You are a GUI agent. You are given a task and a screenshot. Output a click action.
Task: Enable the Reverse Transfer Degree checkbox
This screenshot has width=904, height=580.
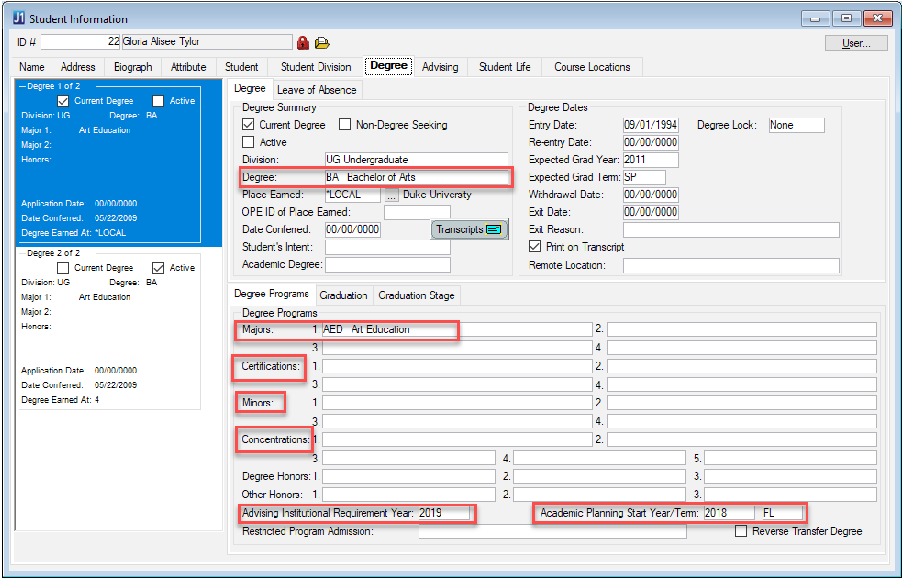(x=741, y=531)
